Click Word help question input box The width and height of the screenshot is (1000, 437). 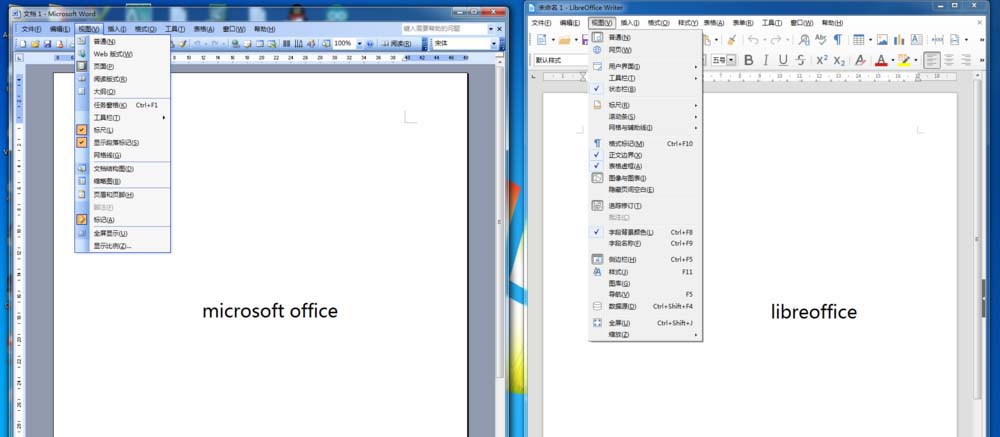[x=444, y=29]
